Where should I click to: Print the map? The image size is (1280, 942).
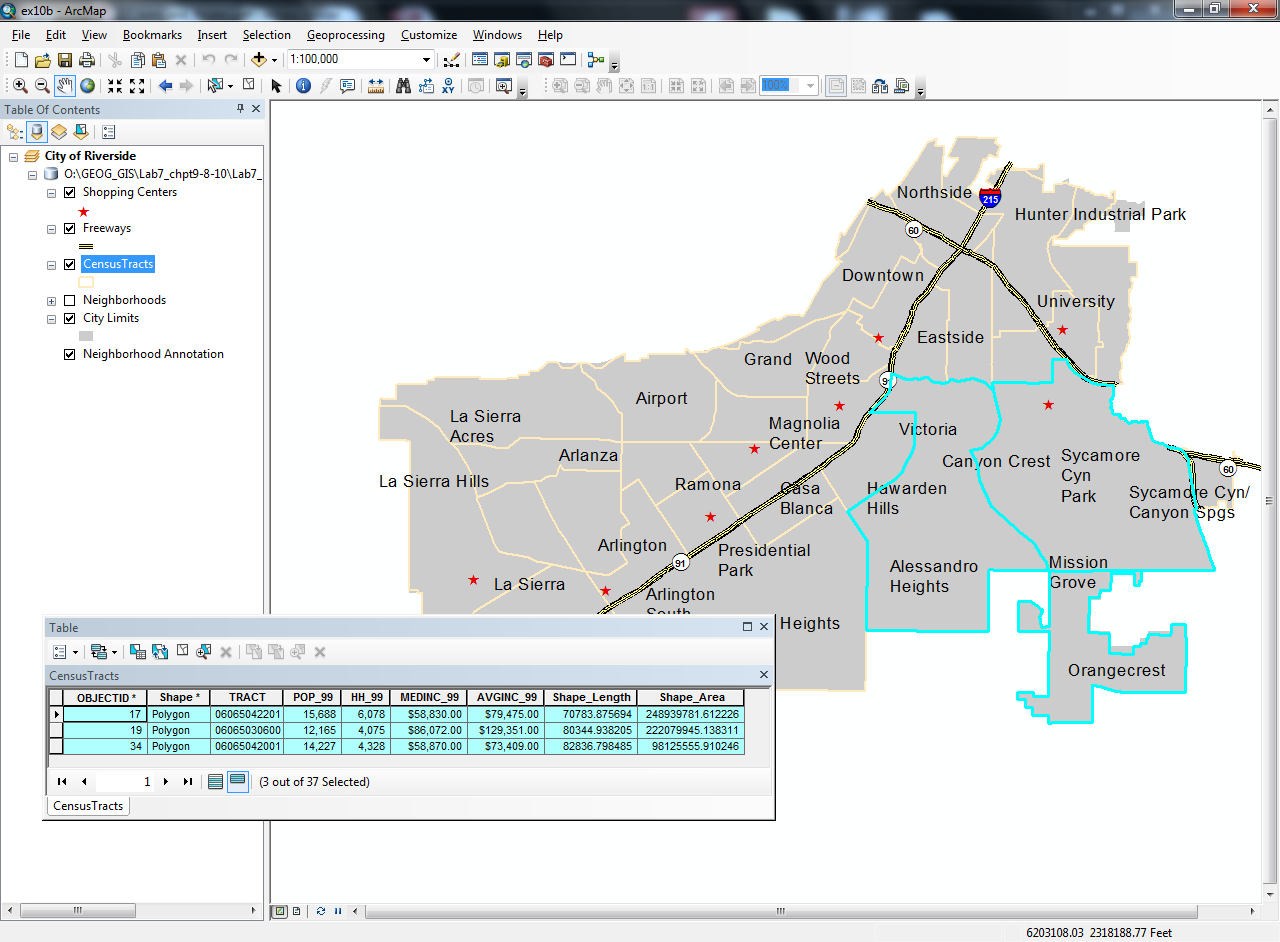pos(87,60)
